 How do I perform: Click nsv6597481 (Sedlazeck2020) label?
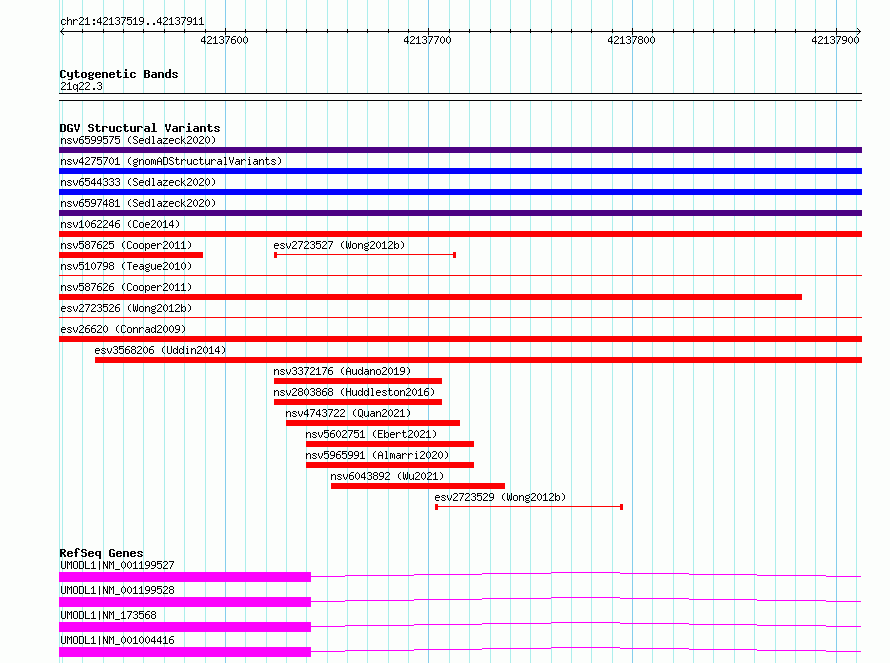click(x=138, y=203)
